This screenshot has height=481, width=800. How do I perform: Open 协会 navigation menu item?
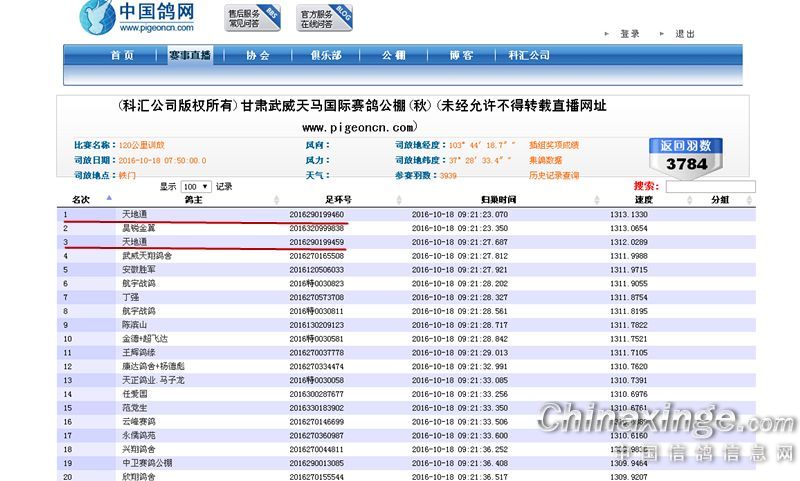point(258,55)
